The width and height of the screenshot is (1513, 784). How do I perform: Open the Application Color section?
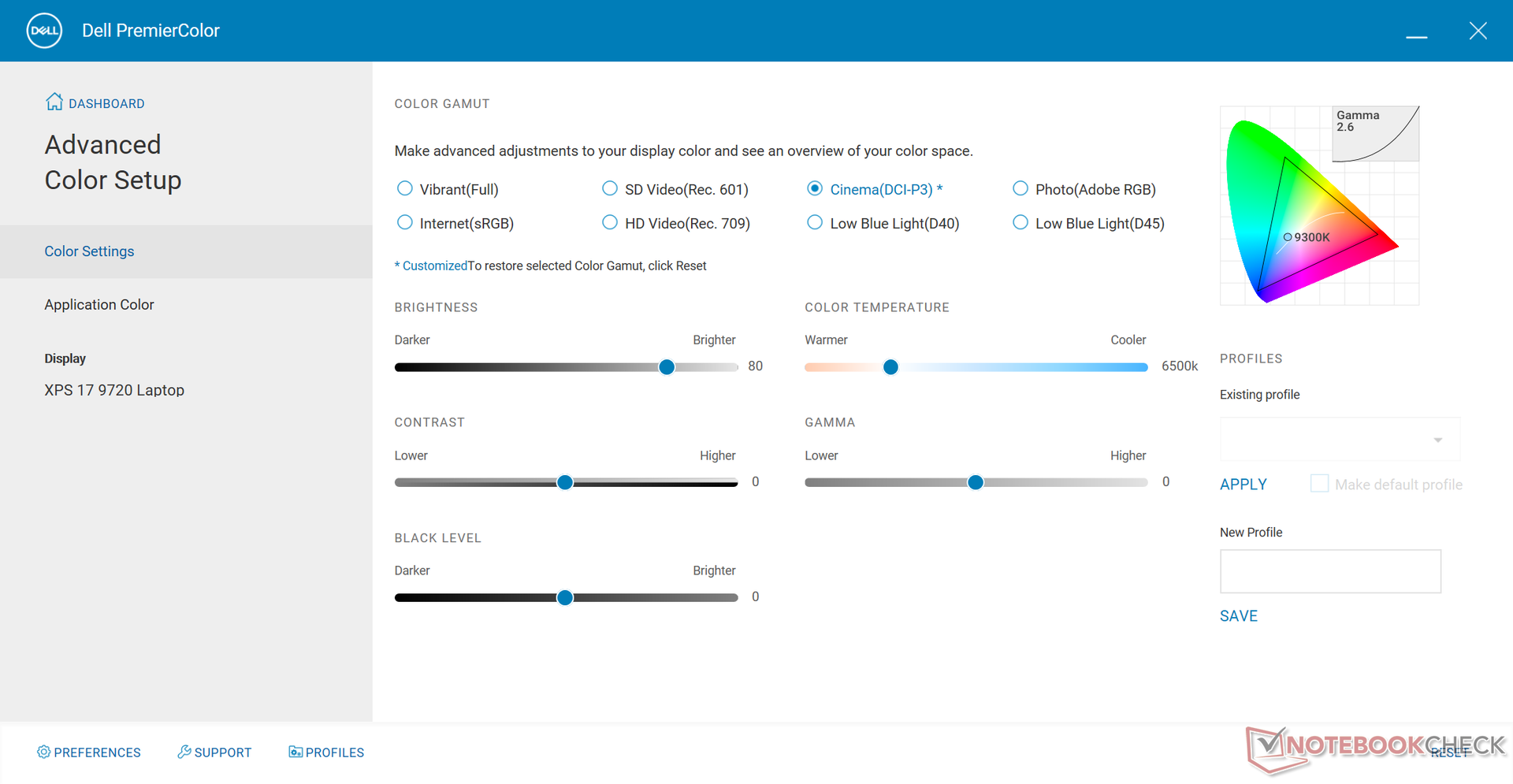pyautogui.click(x=186, y=304)
